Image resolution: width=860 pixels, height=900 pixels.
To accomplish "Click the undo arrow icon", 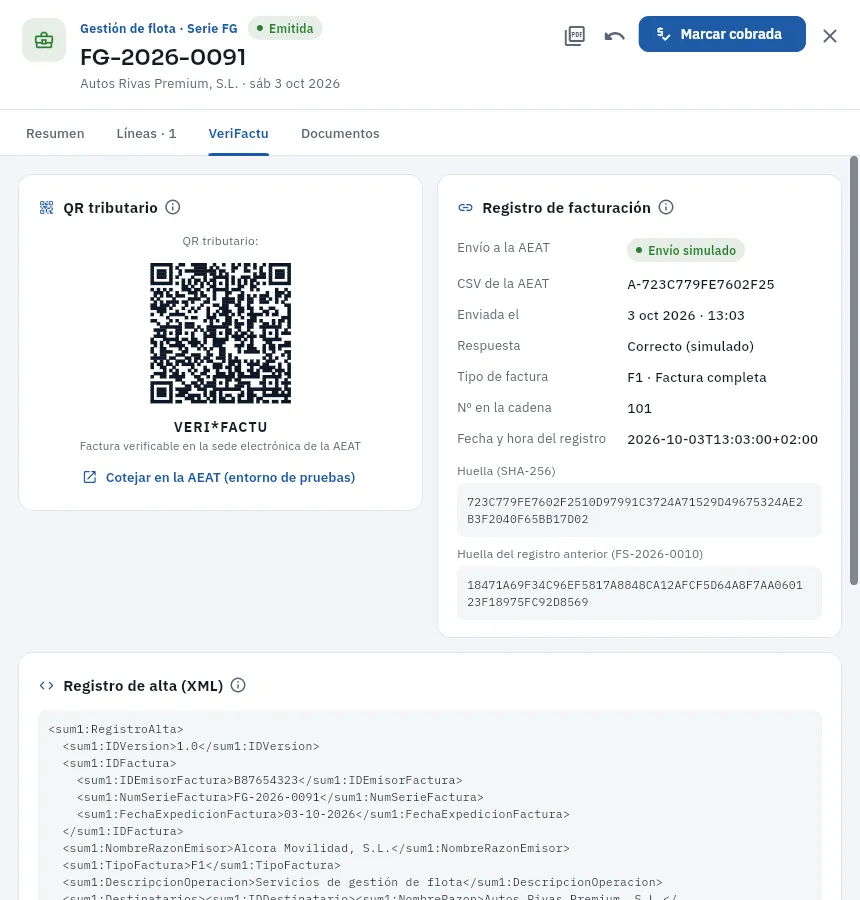I will (x=614, y=36).
